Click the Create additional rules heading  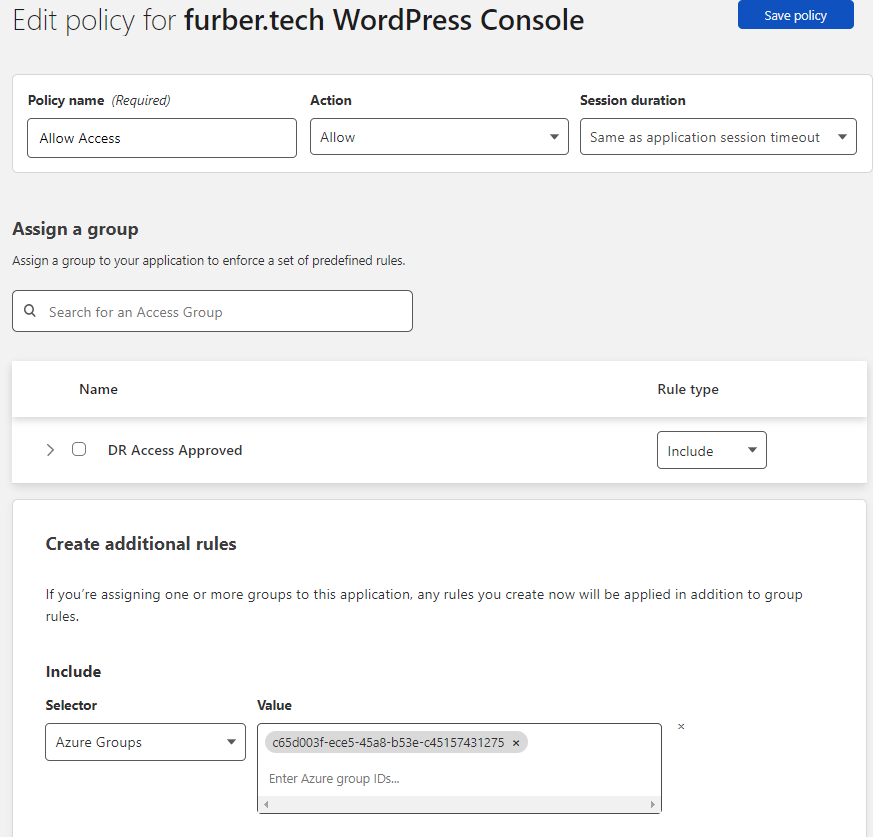click(x=141, y=544)
